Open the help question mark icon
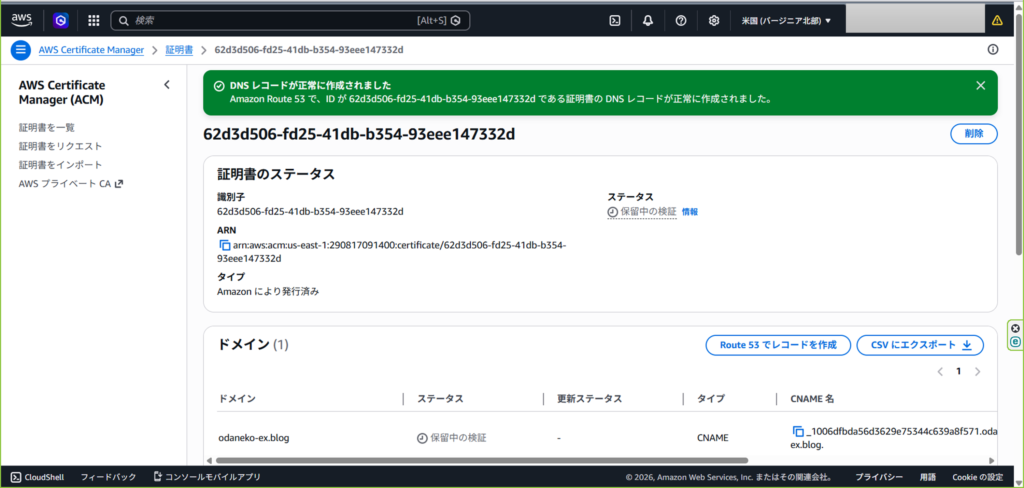1024x488 pixels. tap(680, 20)
